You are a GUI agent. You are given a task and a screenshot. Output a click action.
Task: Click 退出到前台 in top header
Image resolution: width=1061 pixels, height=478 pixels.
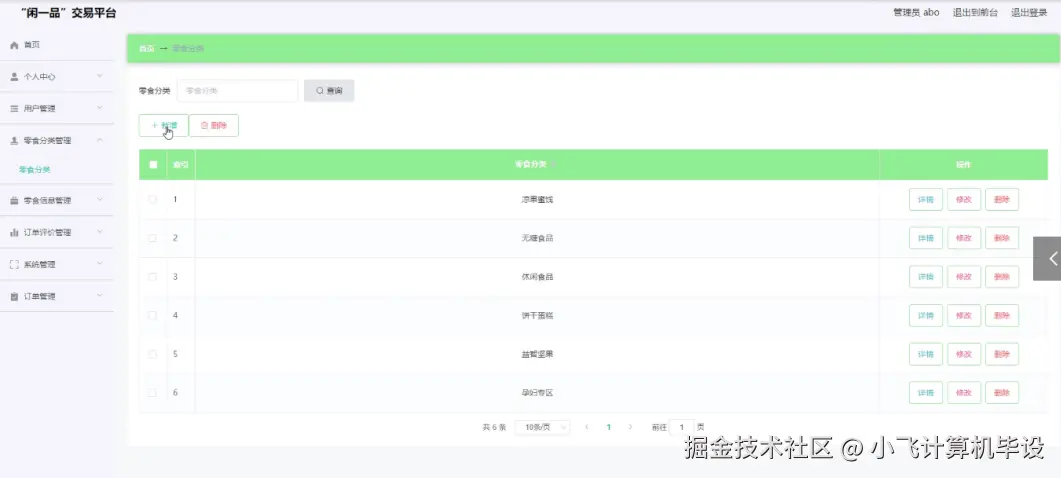coord(975,12)
